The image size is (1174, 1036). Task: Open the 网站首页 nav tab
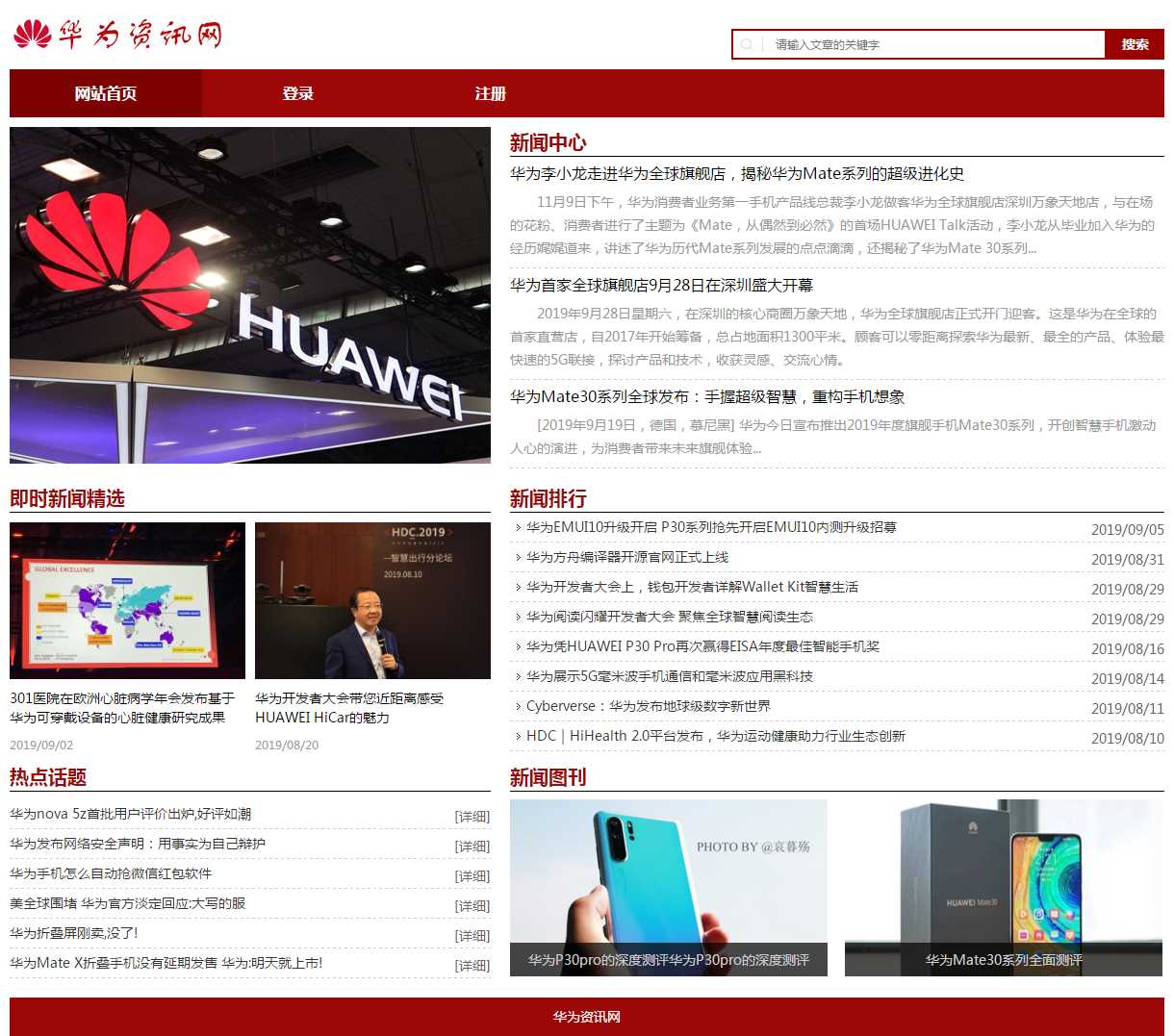click(x=106, y=93)
